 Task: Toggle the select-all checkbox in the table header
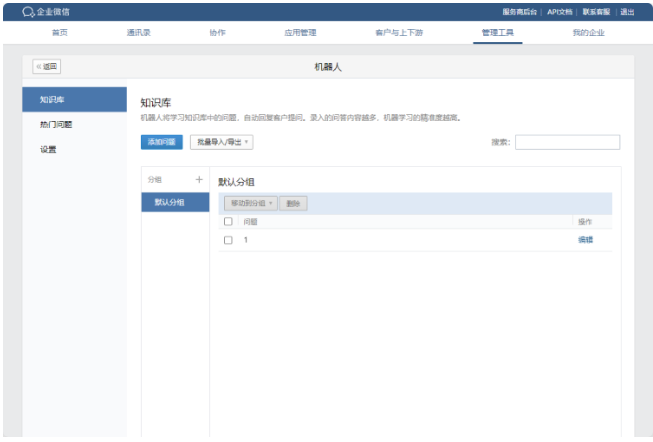[x=228, y=221]
